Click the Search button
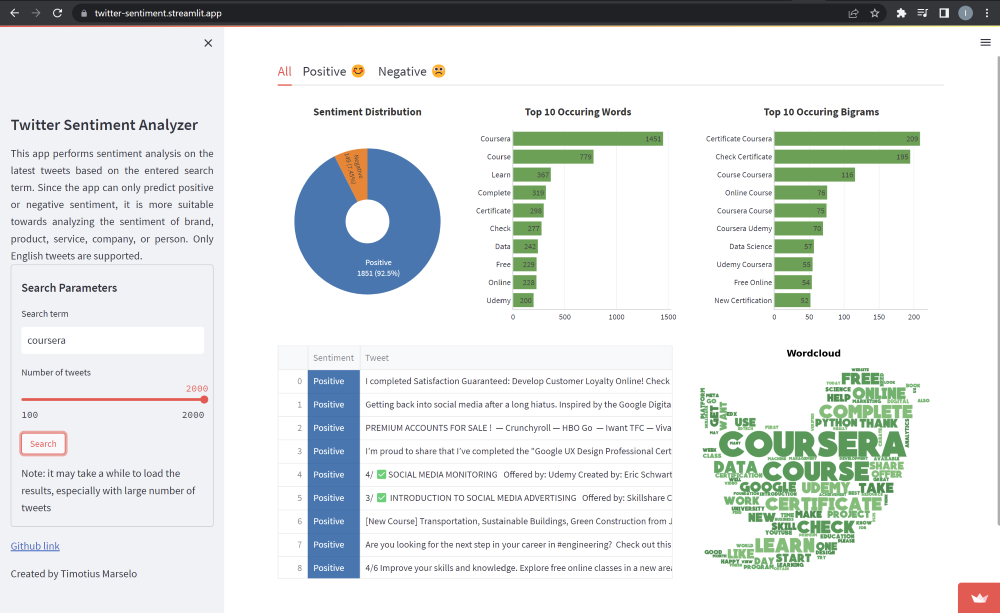The image size is (1000, 613). (x=43, y=444)
